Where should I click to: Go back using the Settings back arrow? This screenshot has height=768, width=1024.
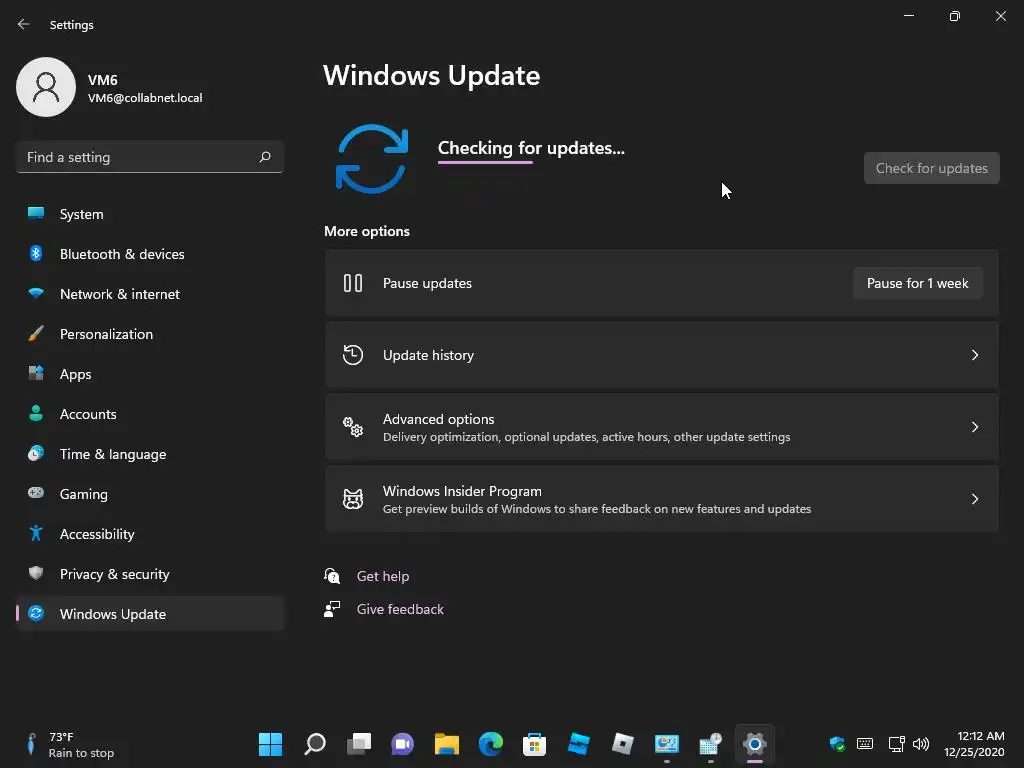click(24, 24)
